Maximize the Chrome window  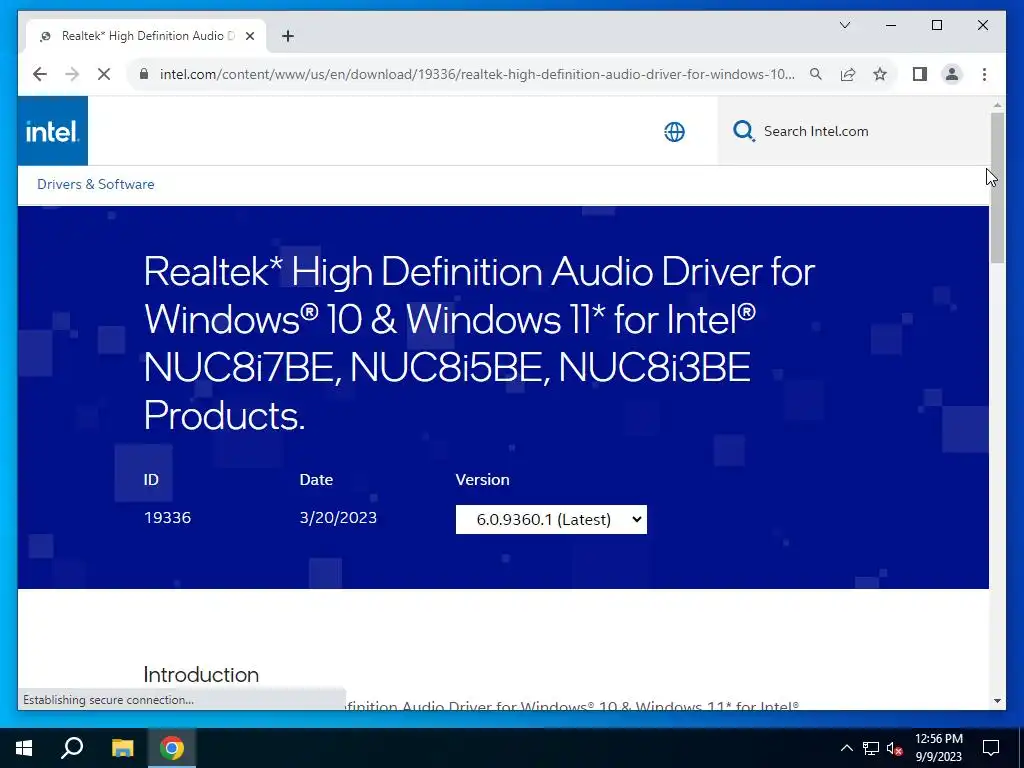(936, 25)
